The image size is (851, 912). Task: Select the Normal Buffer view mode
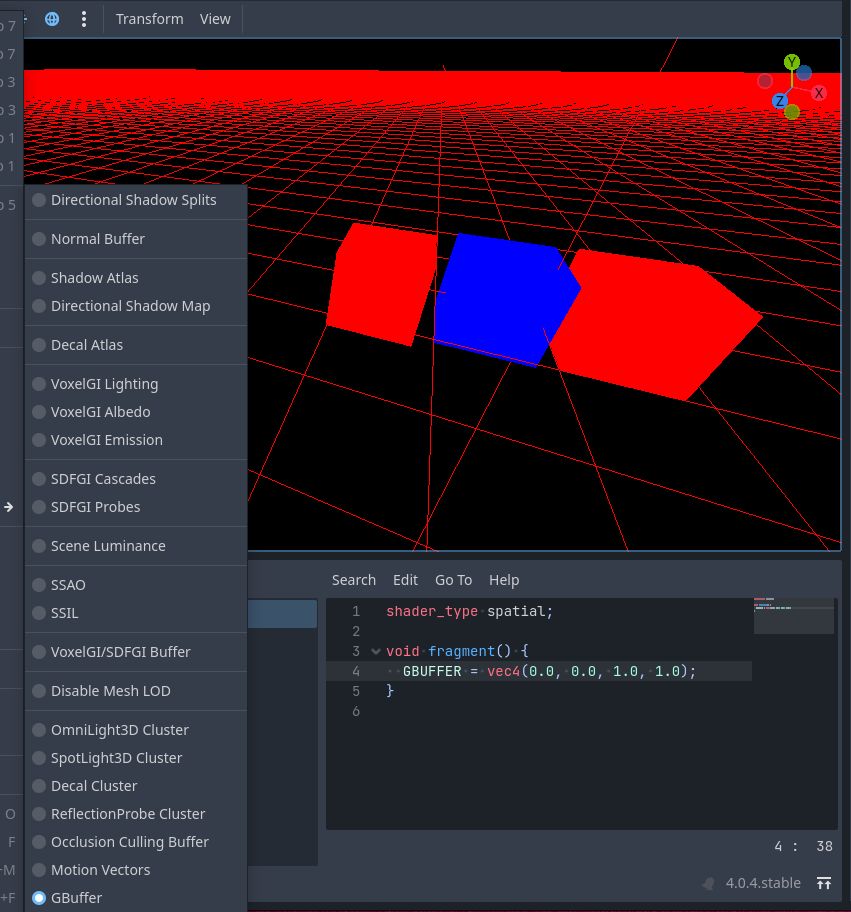point(97,239)
